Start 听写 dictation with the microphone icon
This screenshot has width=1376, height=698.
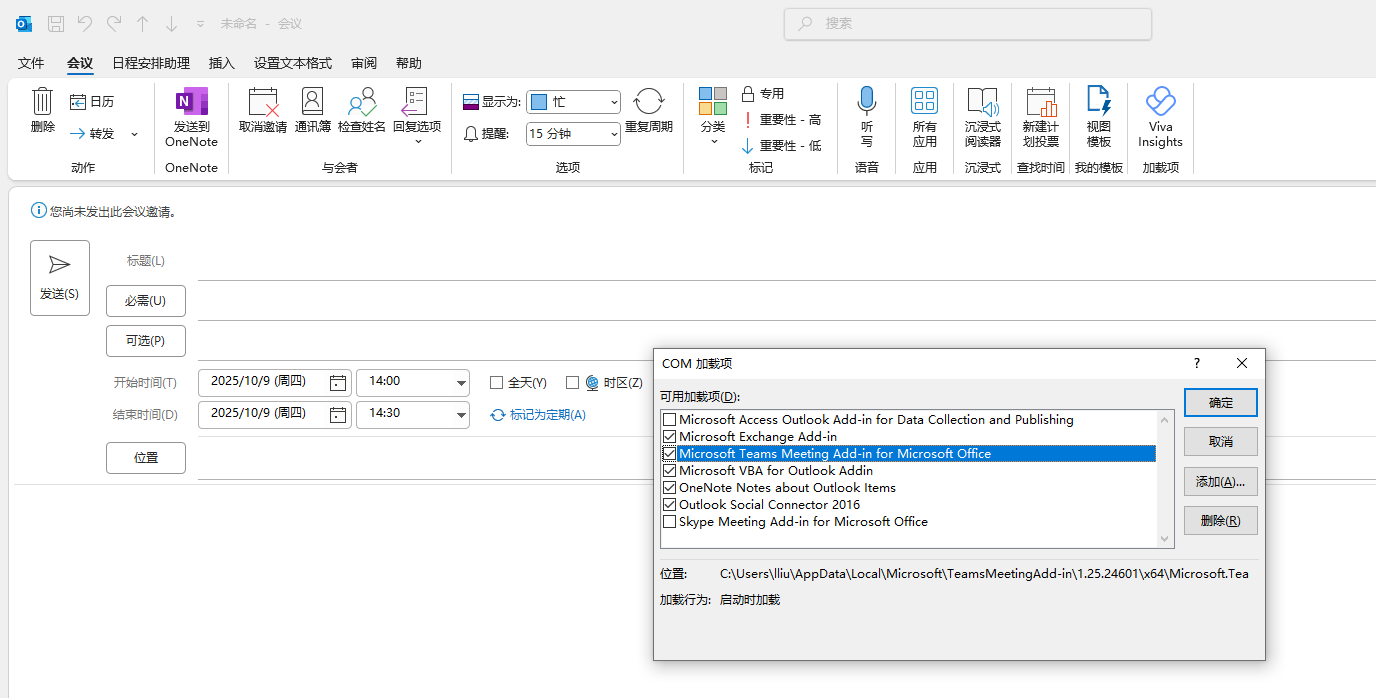pyautogui.click(x=867, y=102)
